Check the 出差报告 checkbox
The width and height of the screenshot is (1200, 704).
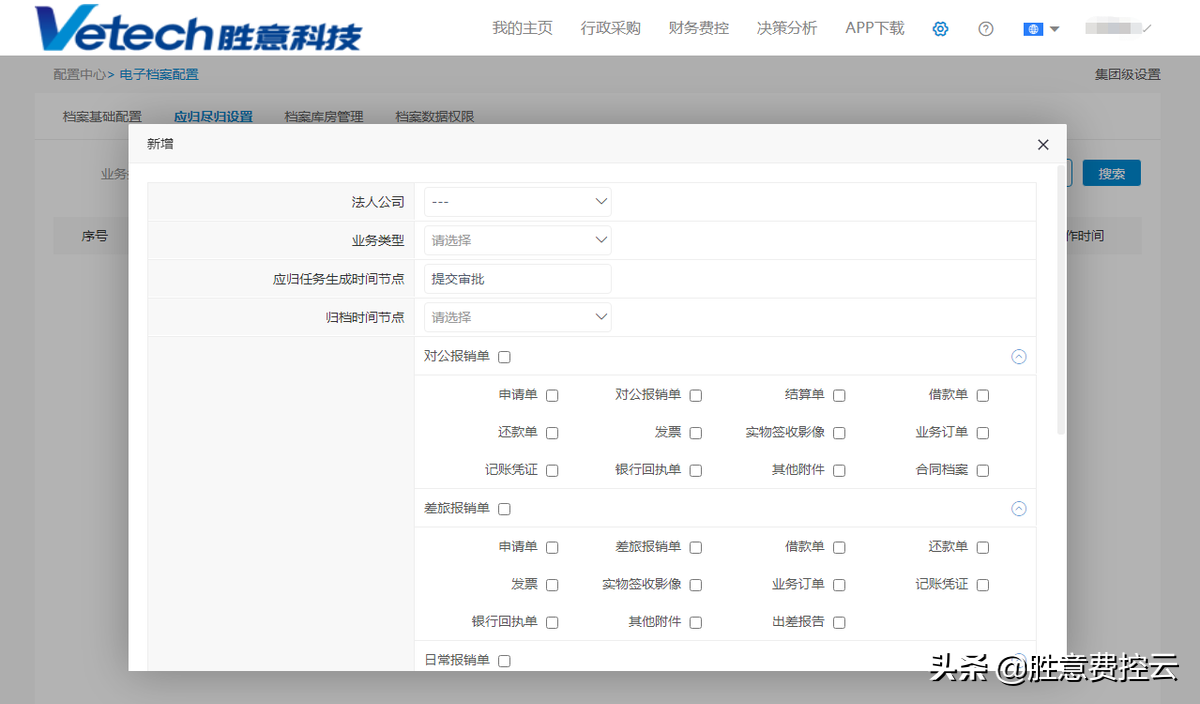pyautogui.click(x=839, y=622)
